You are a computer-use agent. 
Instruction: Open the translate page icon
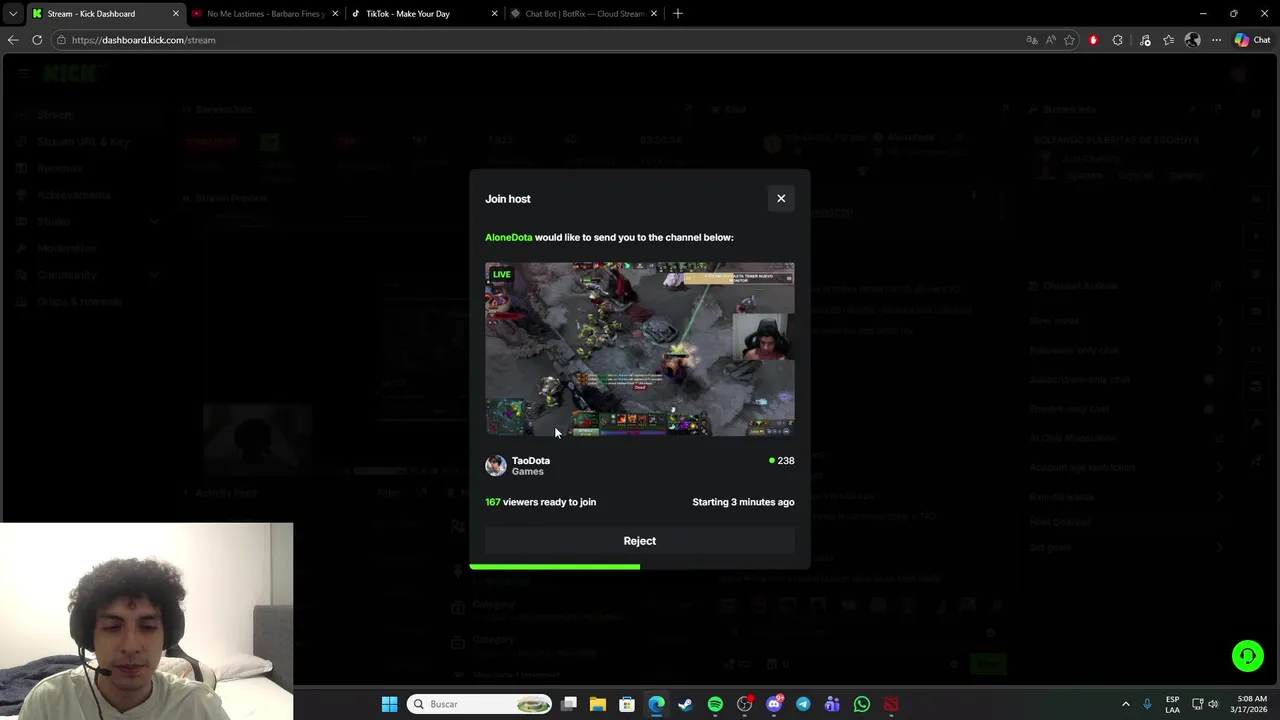pos(1031,40)
